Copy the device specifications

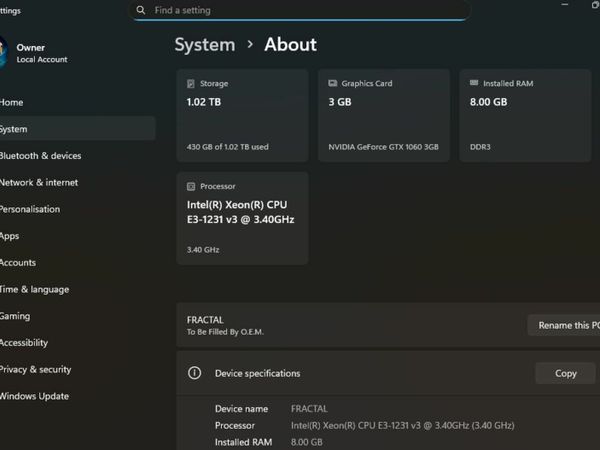pyautogui.click(x=565, y=373)
